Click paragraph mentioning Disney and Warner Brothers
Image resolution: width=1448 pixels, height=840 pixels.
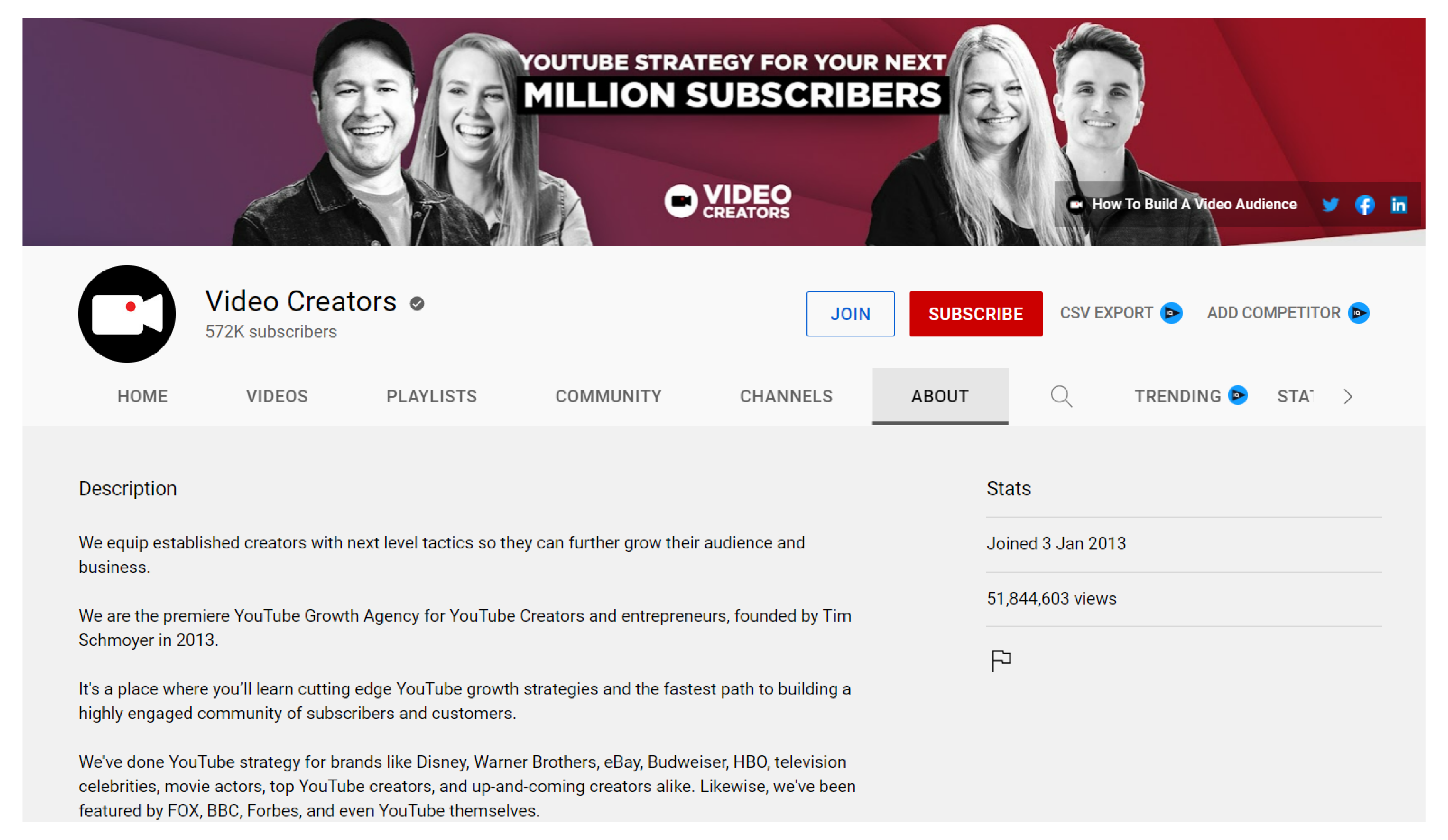click(x=467, y=787)
